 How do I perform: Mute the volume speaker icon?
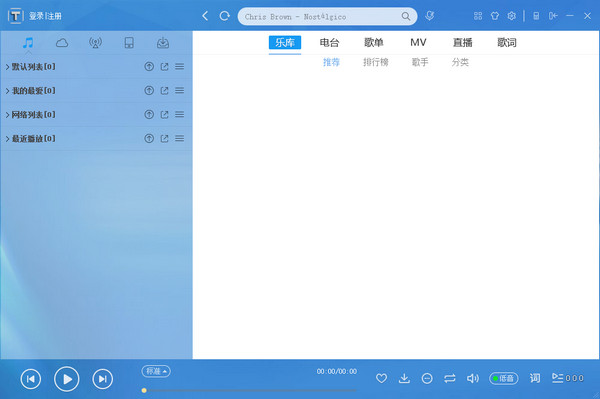(x=473, y=378)
